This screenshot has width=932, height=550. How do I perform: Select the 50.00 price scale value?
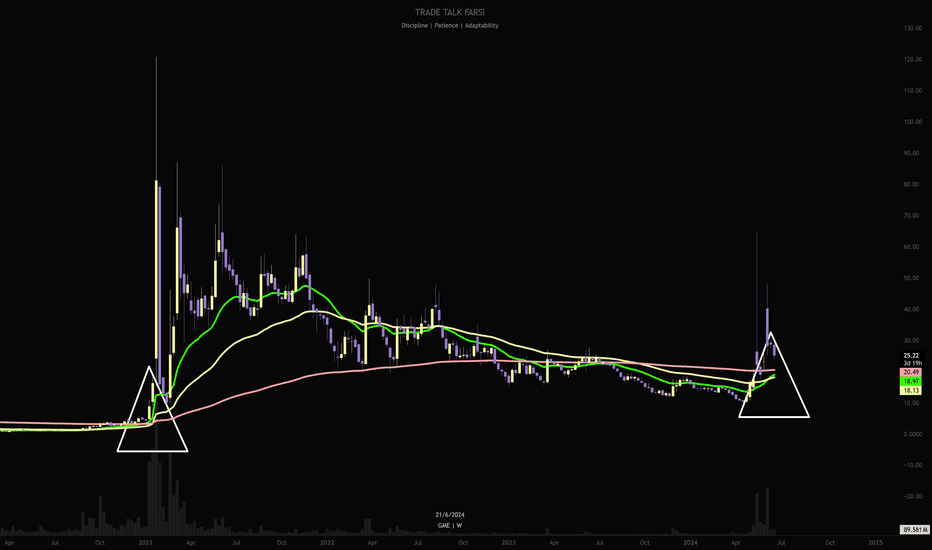[912, 278]
